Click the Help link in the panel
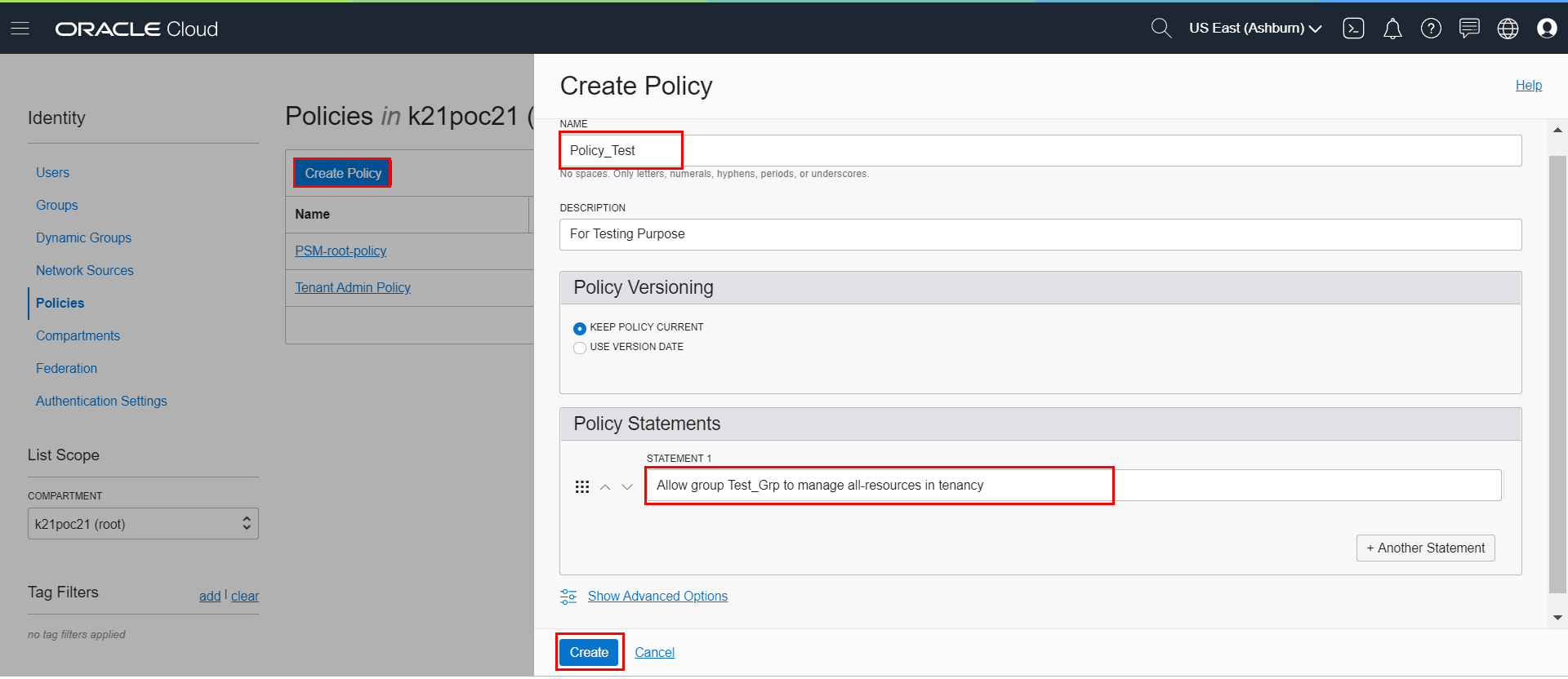Viewport: 1568px width, 679px height. pyautogui.click(x=1529, y=85)
